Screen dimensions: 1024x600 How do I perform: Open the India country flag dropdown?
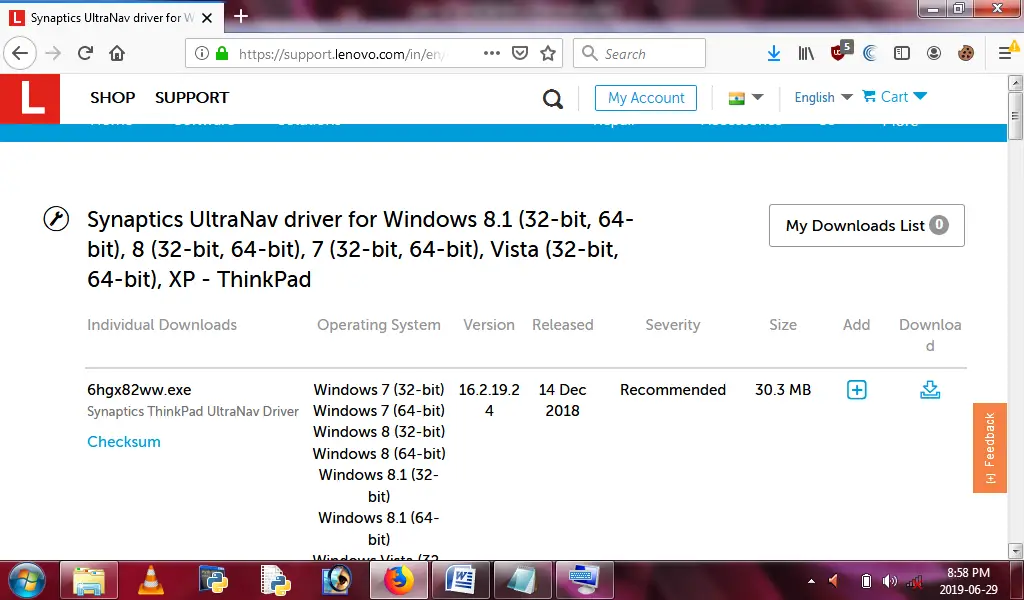tap(745, 98)
